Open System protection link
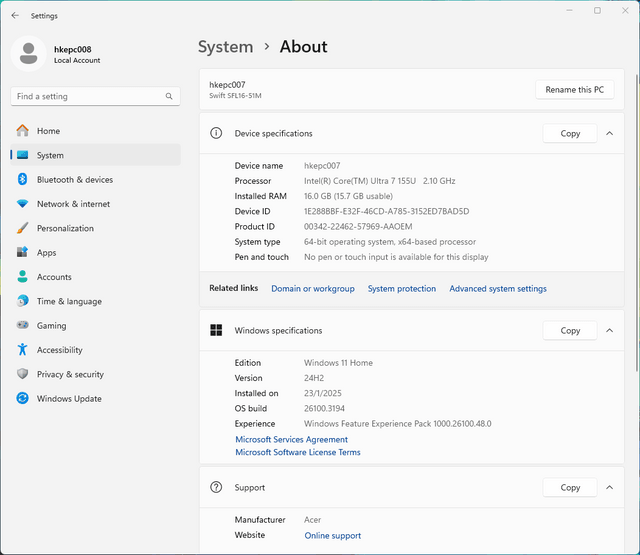This screenshot has width=640, height=555. click(x=402, y=289)
